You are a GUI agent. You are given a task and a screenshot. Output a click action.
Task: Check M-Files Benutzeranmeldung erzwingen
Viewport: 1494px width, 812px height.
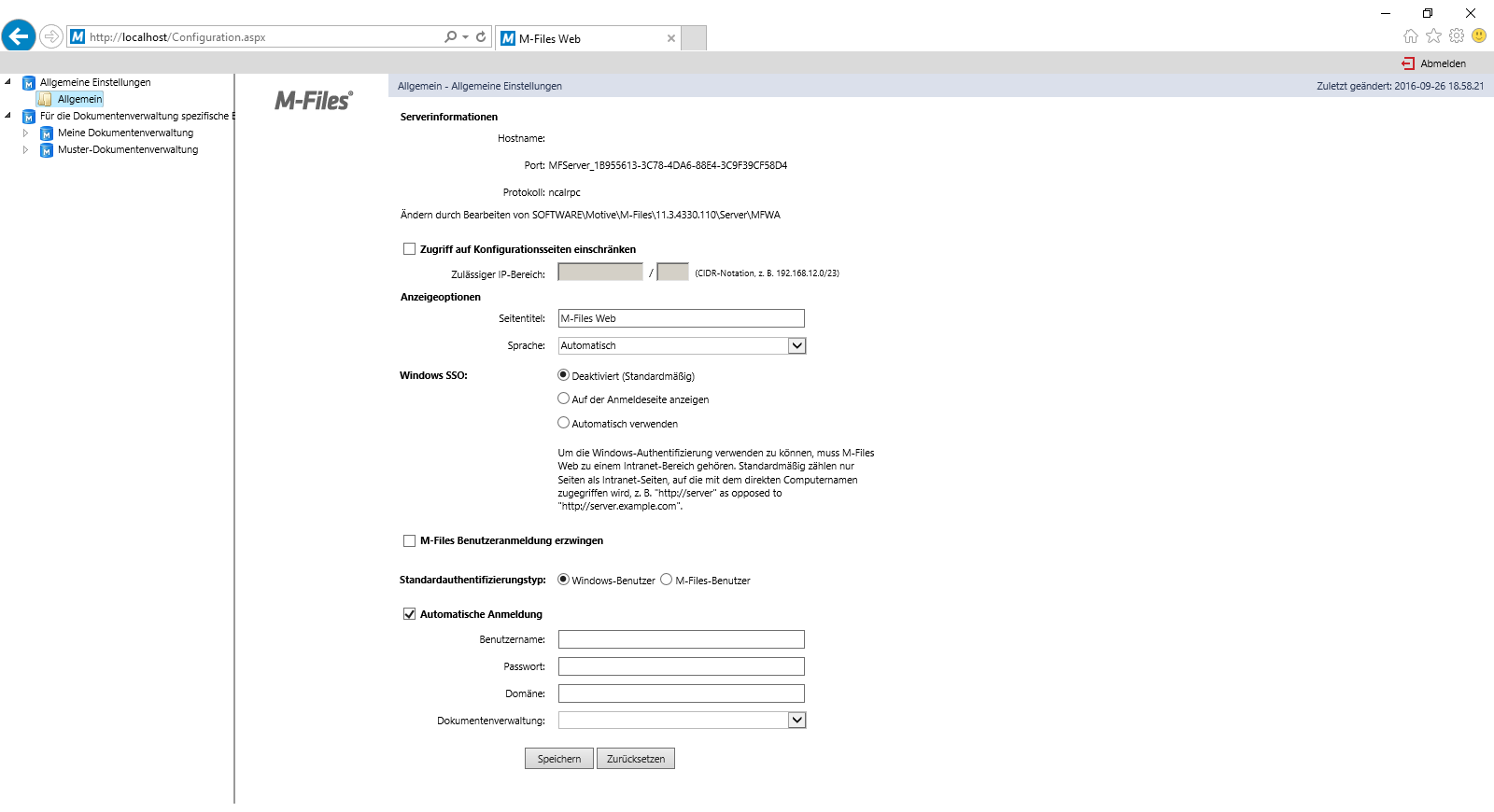coord(409,541)
